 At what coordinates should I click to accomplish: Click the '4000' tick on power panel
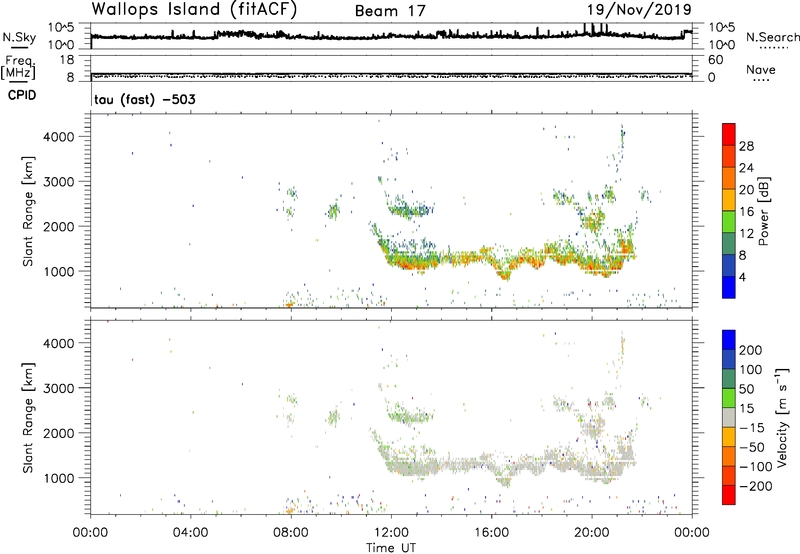click(59, 137)
